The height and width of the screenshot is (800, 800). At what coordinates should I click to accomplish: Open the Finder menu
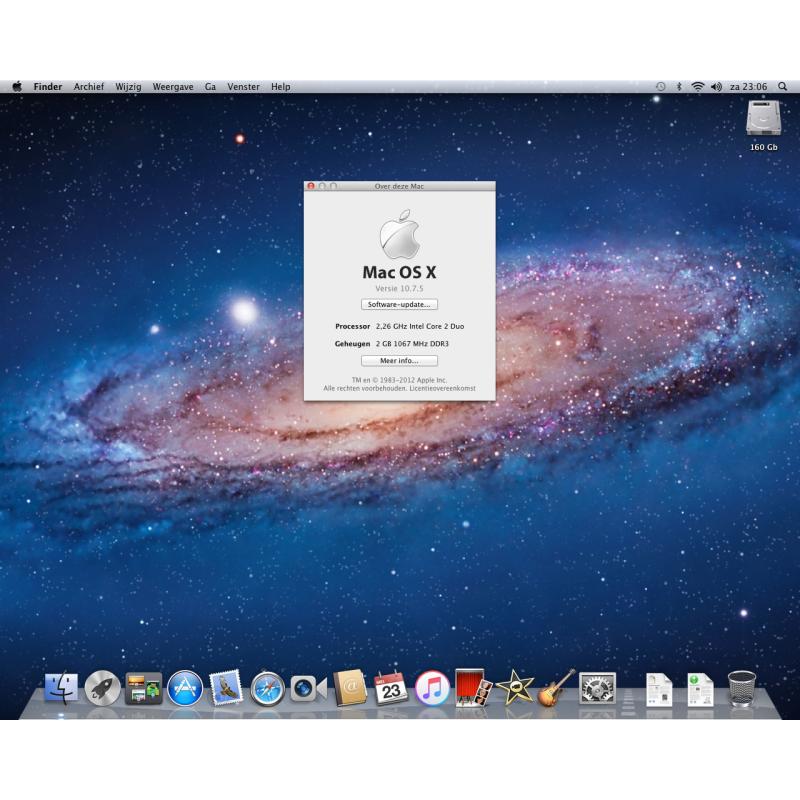pos(48,87)
